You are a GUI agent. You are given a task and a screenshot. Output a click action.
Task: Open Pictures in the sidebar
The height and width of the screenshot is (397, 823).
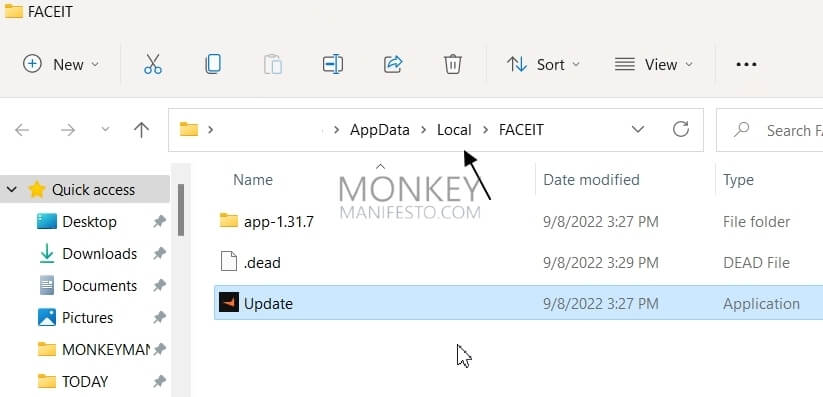coord(87,318)
